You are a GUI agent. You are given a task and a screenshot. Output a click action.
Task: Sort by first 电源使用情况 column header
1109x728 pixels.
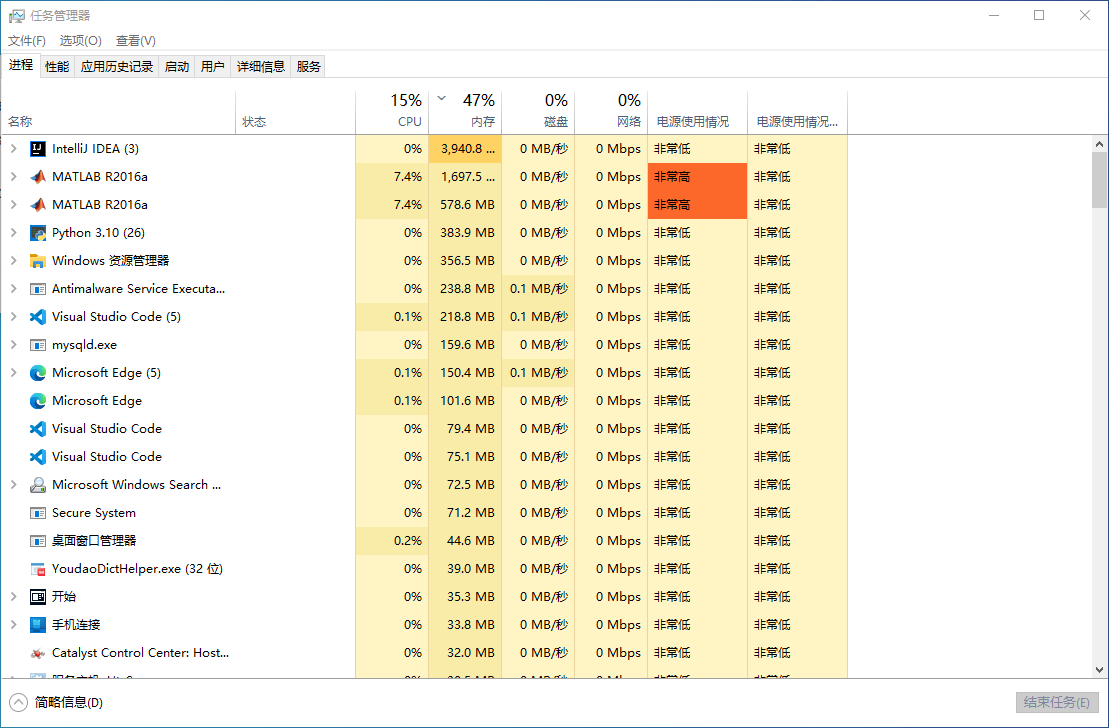pyautogui.click(x=697, y=112)
